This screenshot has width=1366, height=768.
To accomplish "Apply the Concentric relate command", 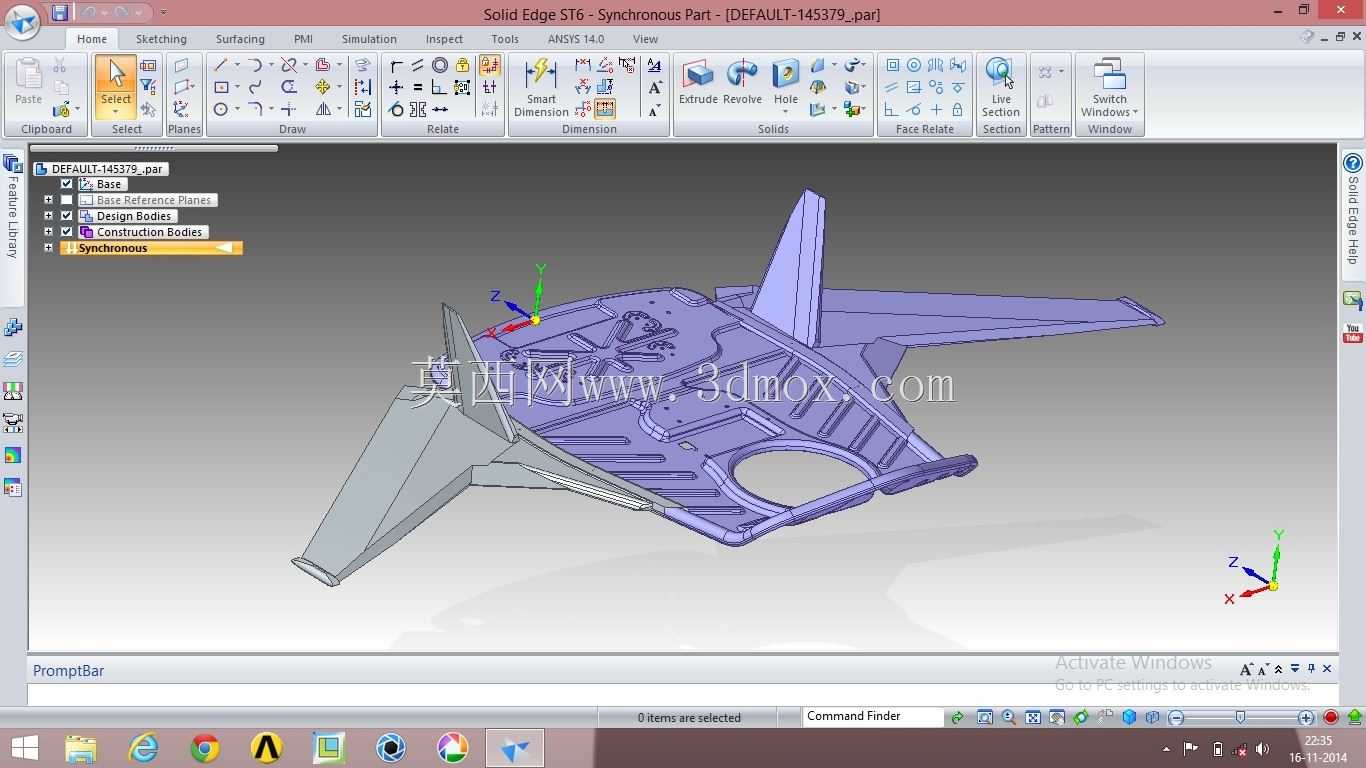I will pos(440,65).
